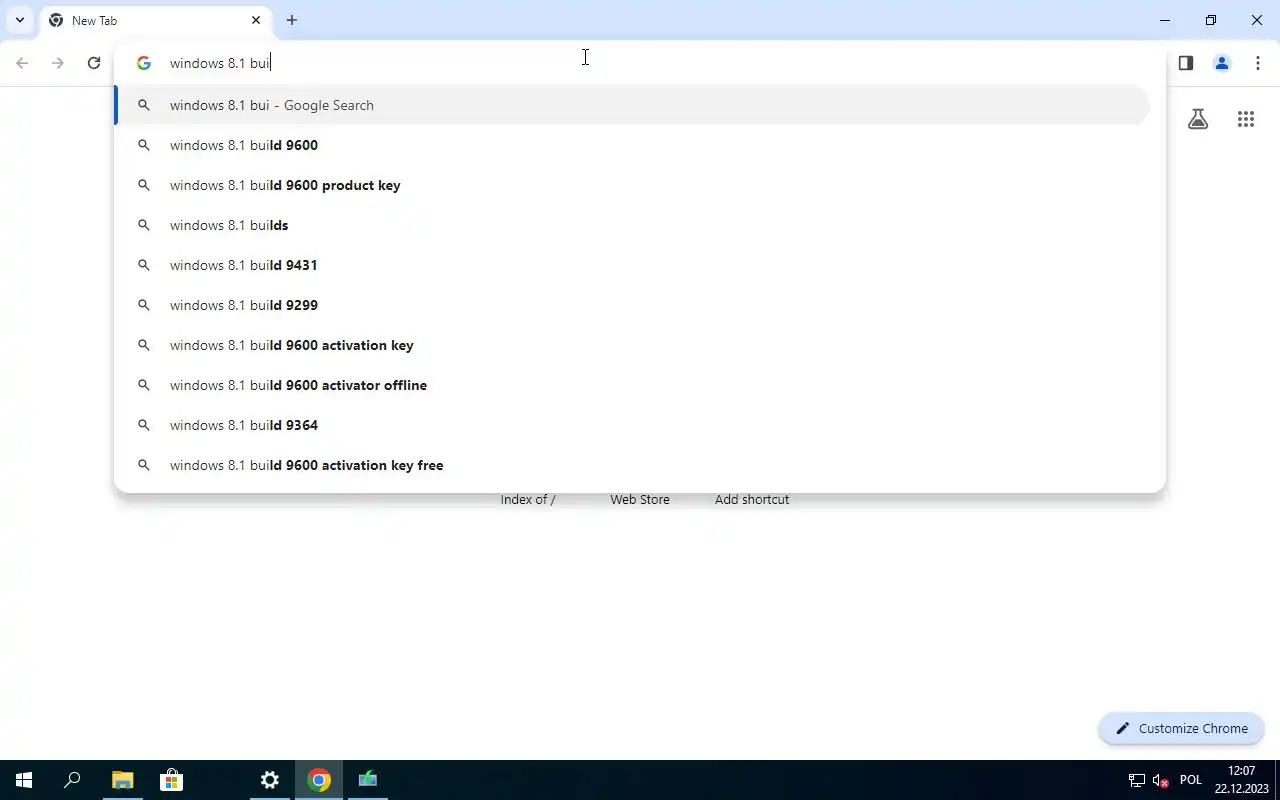Viewport: 1280px width, 800px height.
Task: Switch POL input language indicator
Action: (1190, 780)
